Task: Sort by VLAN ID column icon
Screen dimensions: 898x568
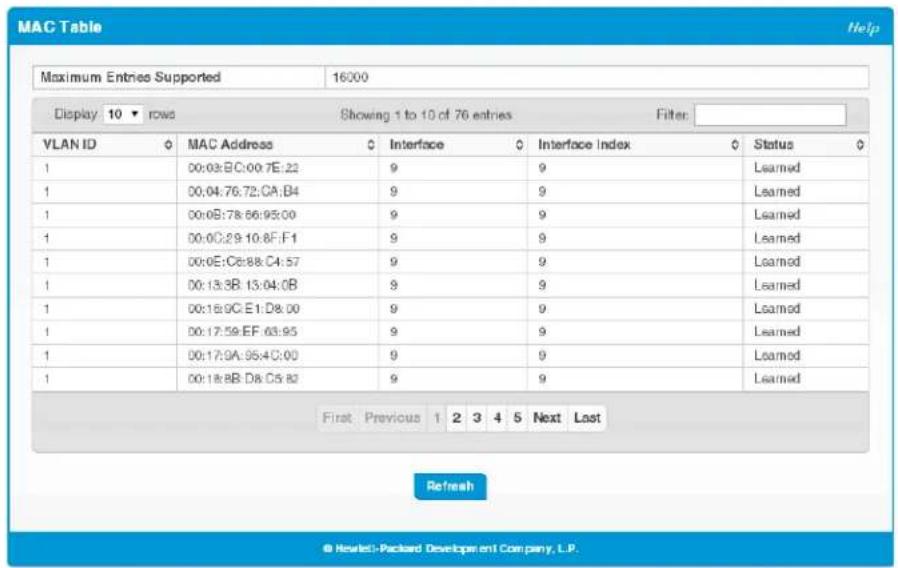Action: coord(168,145)
